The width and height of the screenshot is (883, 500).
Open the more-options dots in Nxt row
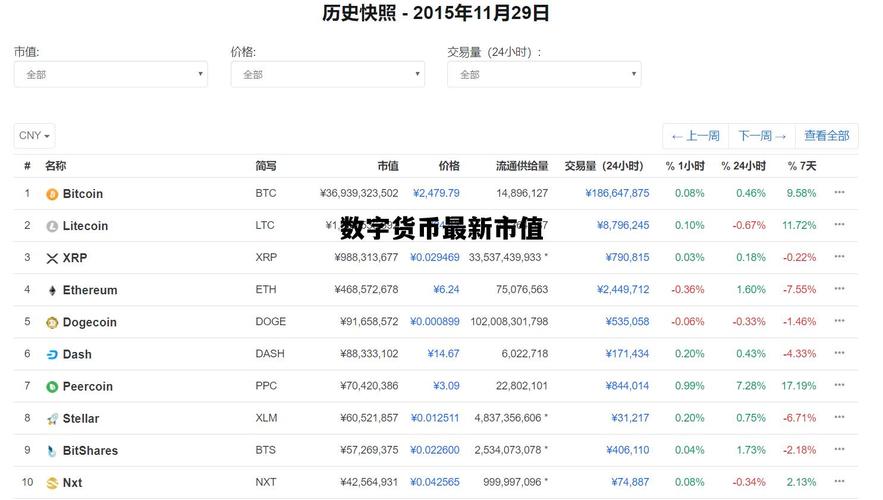tap(839, 481)
